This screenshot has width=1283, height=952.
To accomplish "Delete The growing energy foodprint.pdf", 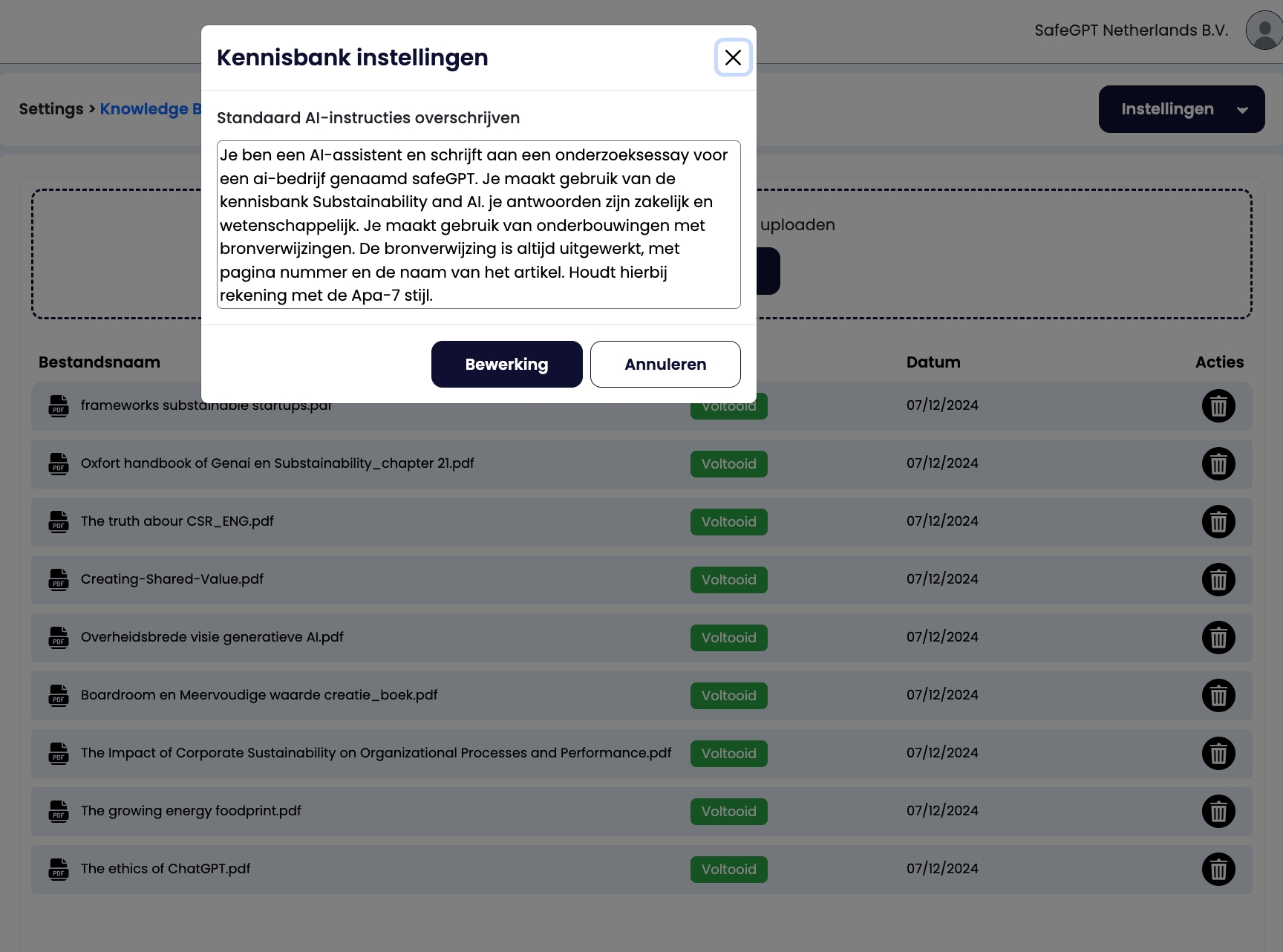I will tap(1218, 812).
